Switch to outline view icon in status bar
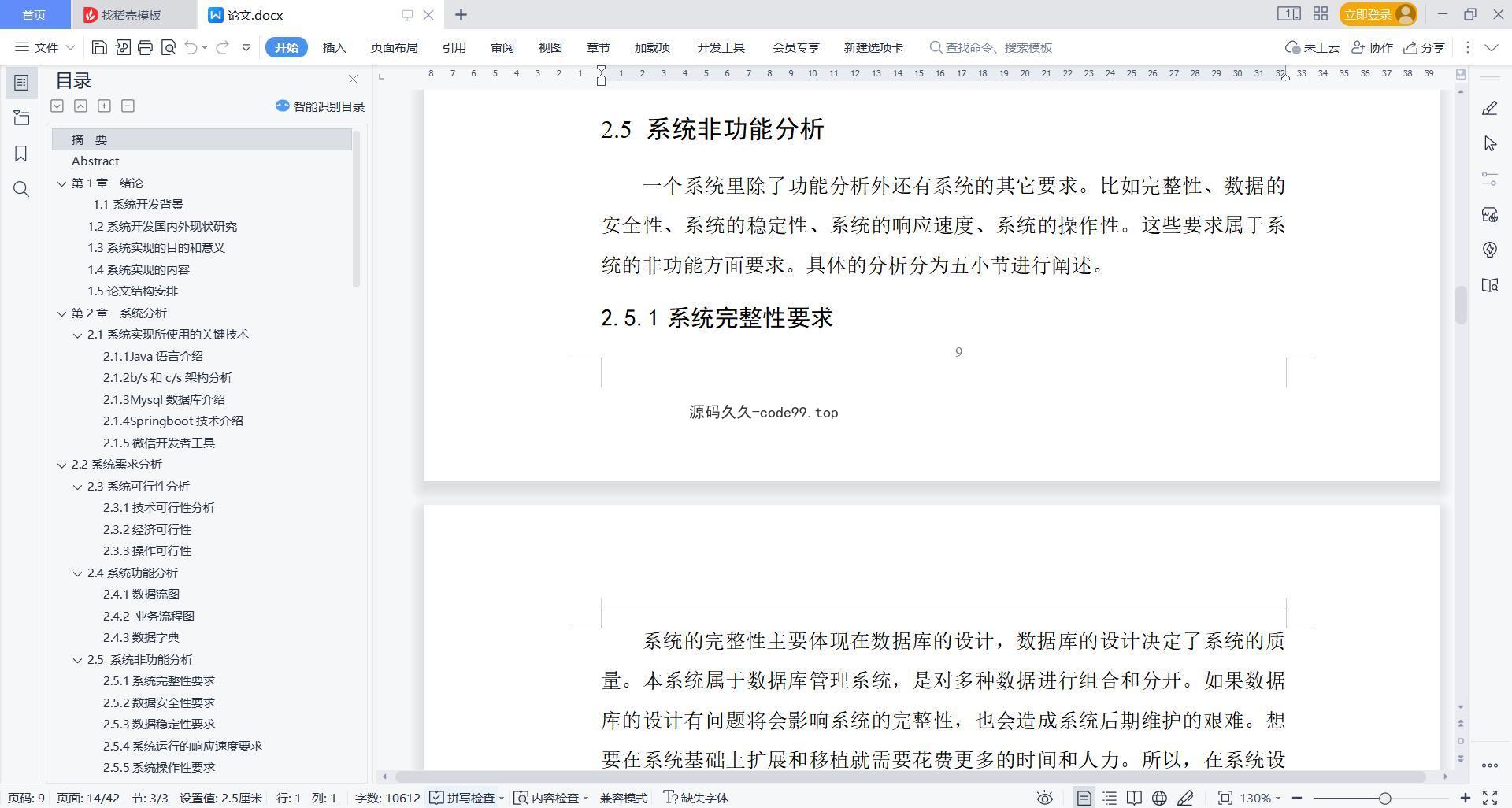 point(1110,798)
